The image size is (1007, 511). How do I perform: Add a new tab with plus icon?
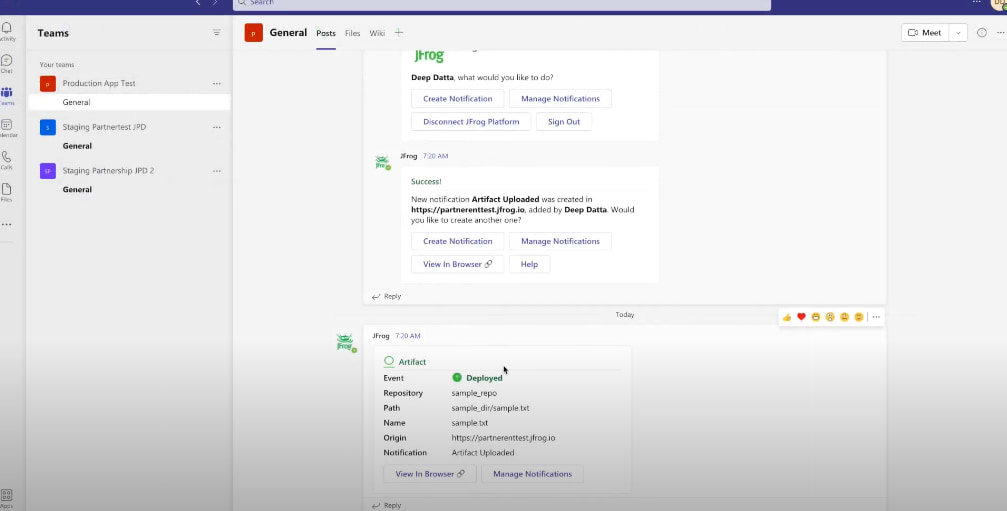(x=399, y=33)
